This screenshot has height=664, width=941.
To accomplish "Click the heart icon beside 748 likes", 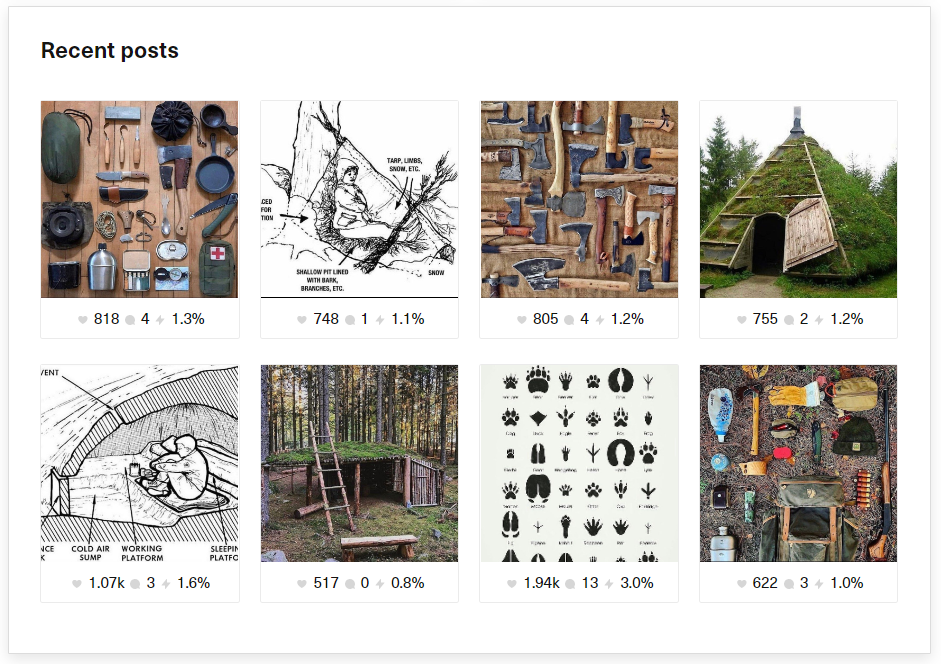I will (302, 320).
